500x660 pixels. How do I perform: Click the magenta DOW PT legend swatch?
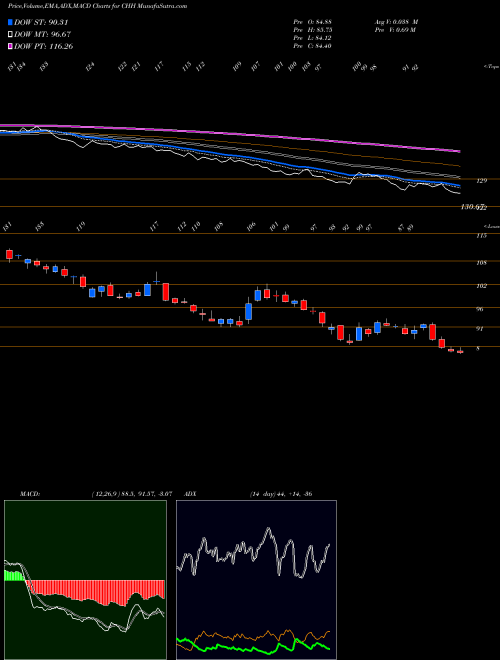click(x=11, y=46)
